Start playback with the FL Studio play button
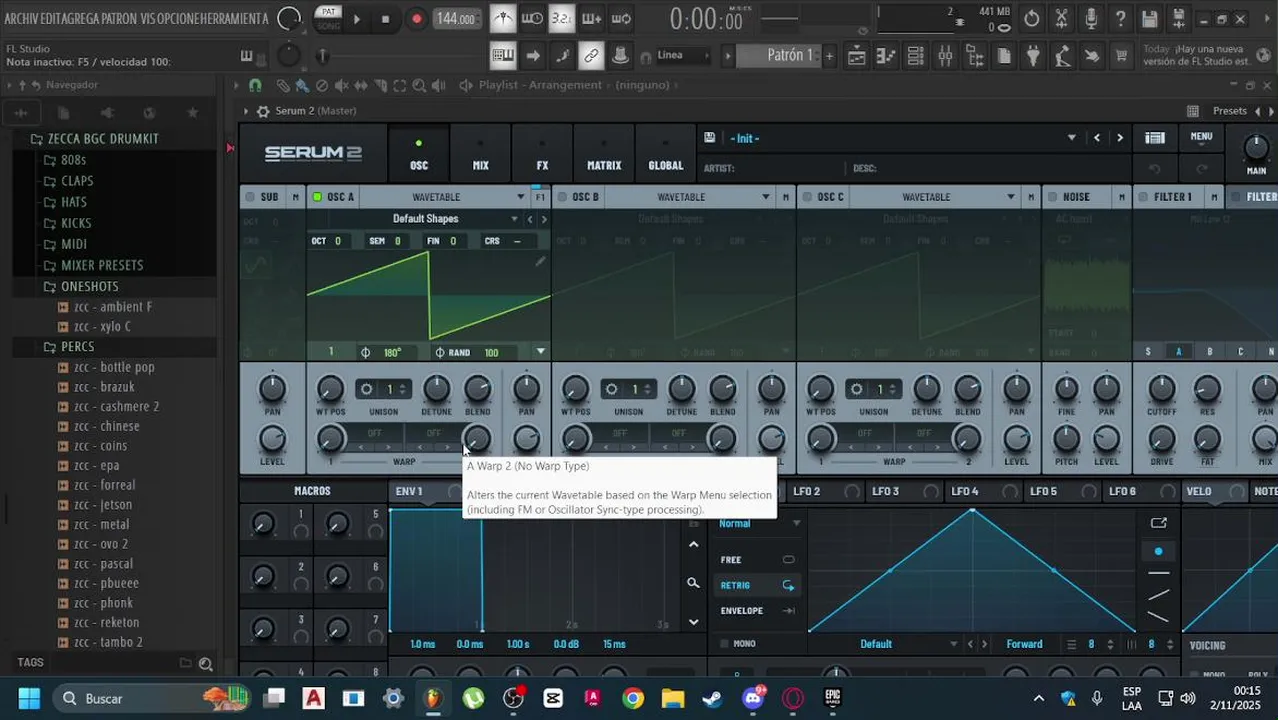The height and width of the screenshot is (720, 1278). point(357,19)
